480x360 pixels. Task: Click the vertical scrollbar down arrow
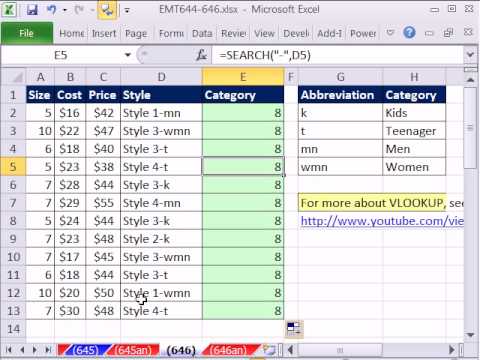[471, 334]
